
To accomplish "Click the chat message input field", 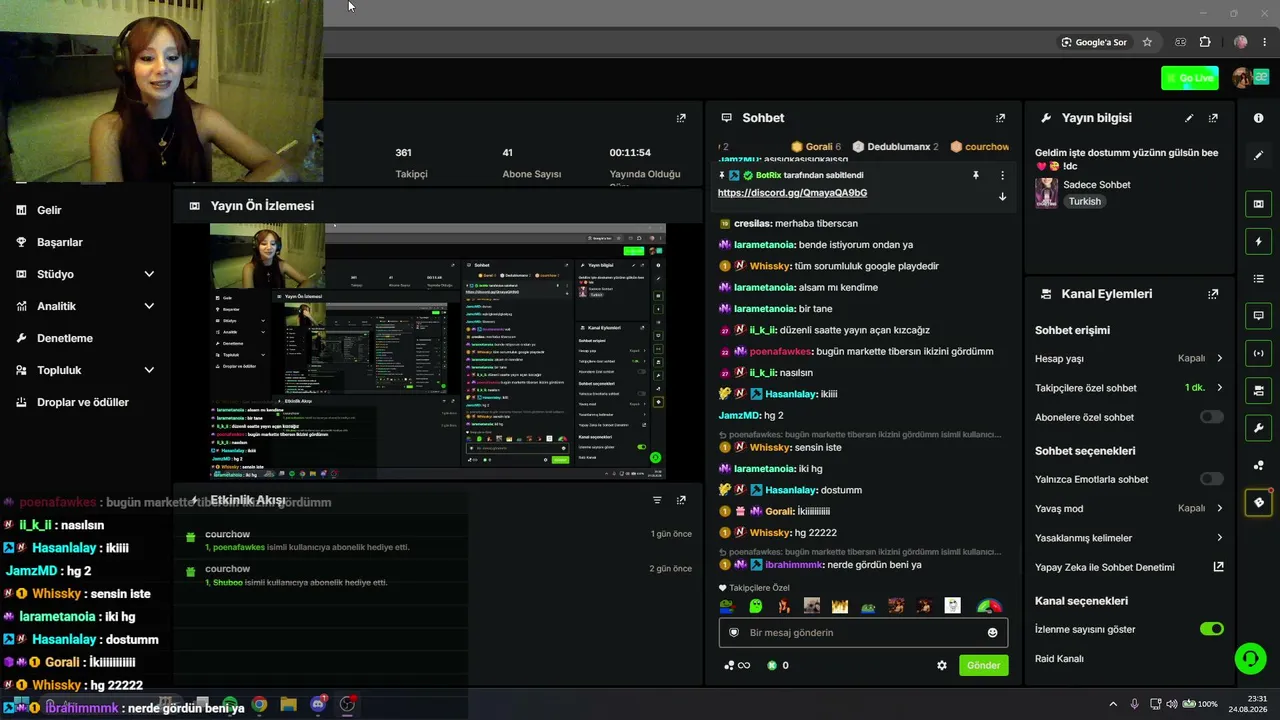I will tap(863, 632).
